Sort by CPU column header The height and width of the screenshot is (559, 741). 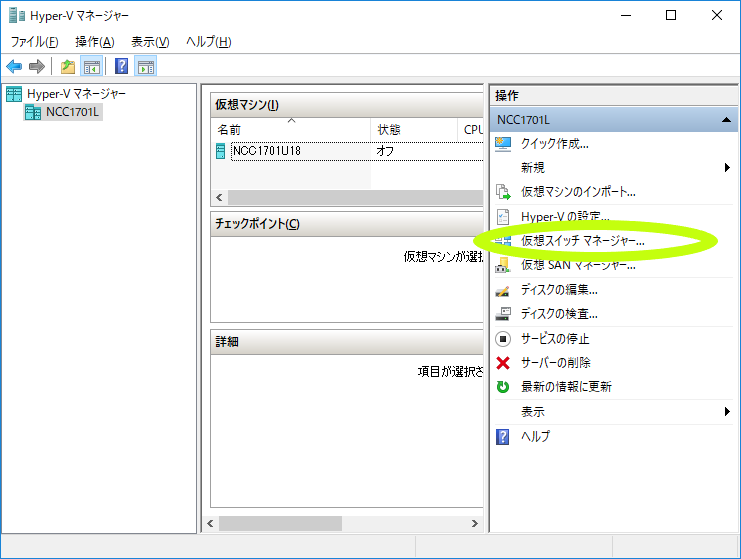point(471,129)
